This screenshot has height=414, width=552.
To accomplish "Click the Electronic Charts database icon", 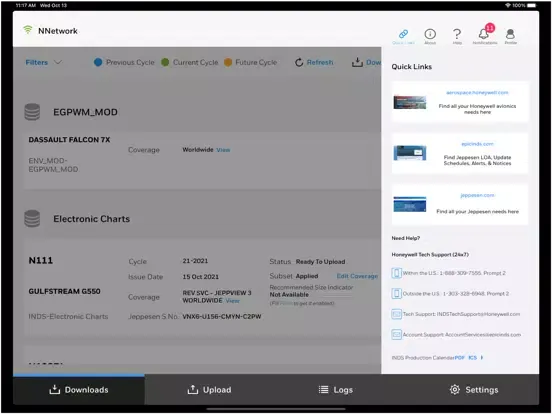I will 32,219.
